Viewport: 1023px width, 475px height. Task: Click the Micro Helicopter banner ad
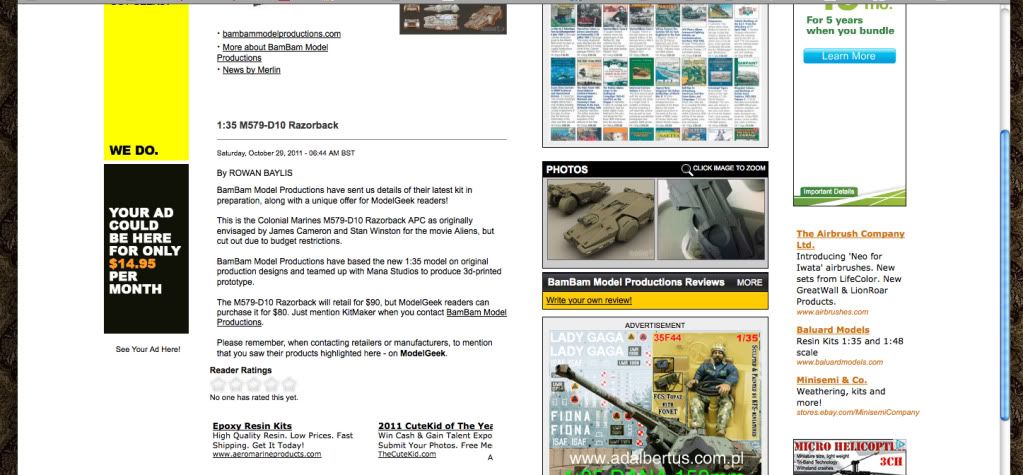(x=849, y=457)
